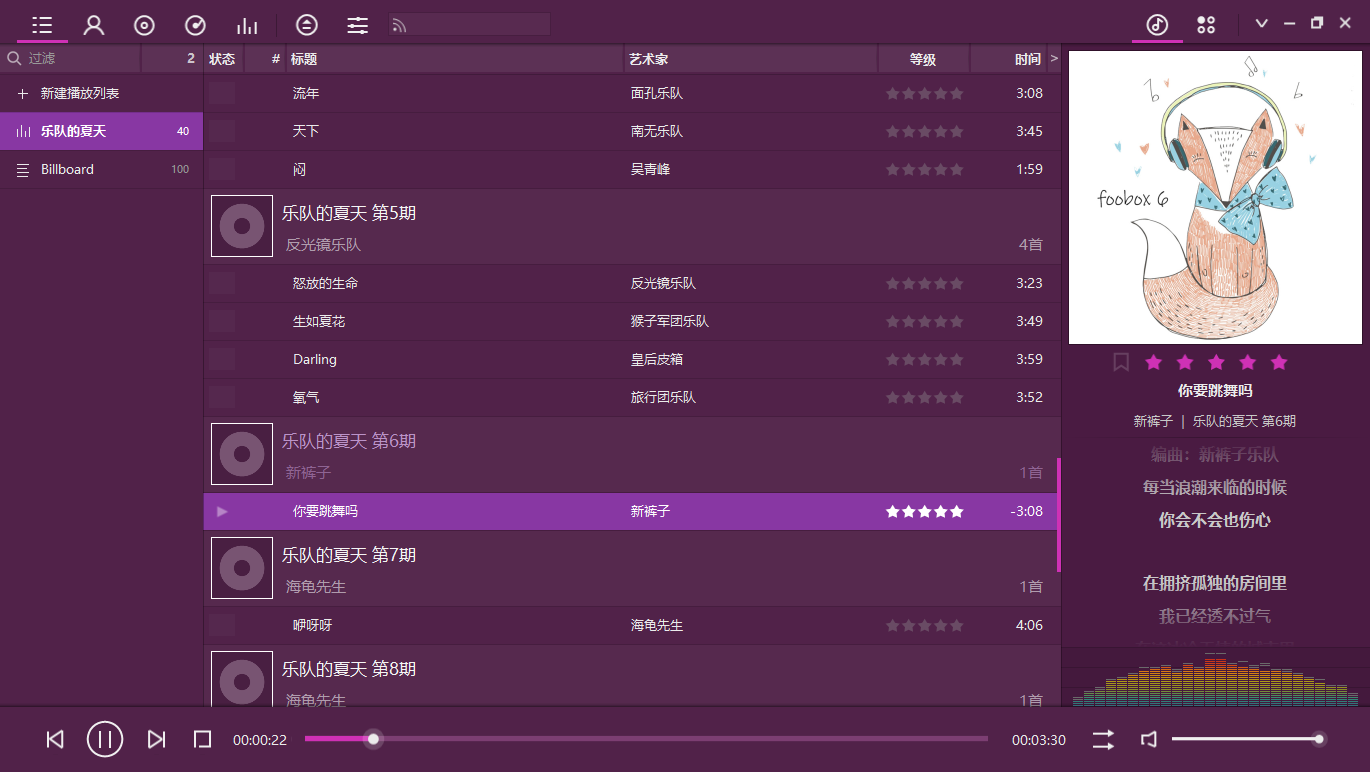Click the equalizer bars visualization icon
The height and width of the screenshot is (772, 1370).
[x=247, y=24]
